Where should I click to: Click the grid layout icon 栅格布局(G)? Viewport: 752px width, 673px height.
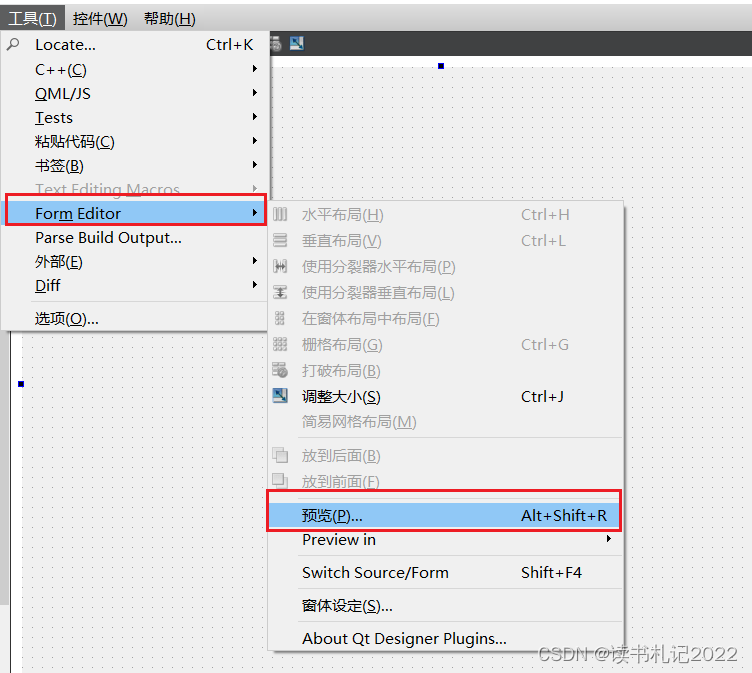point(280,344)
